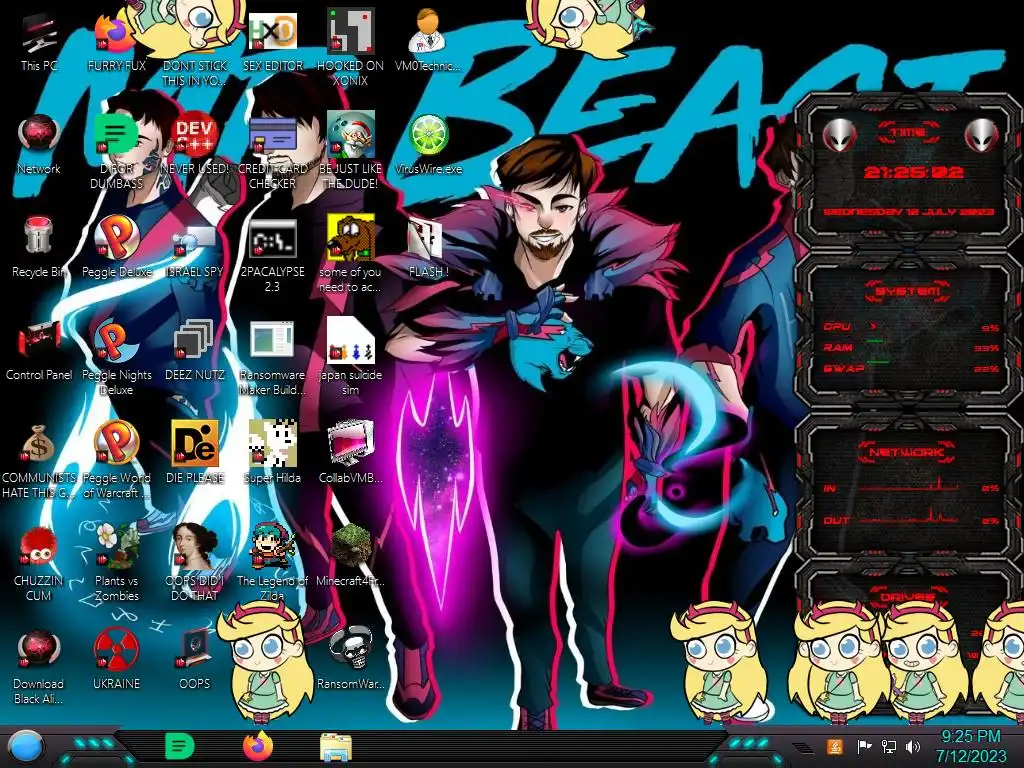Open the FURRY FUX Firefox shortcut
1024x768 pixels.
click(116, 42)
